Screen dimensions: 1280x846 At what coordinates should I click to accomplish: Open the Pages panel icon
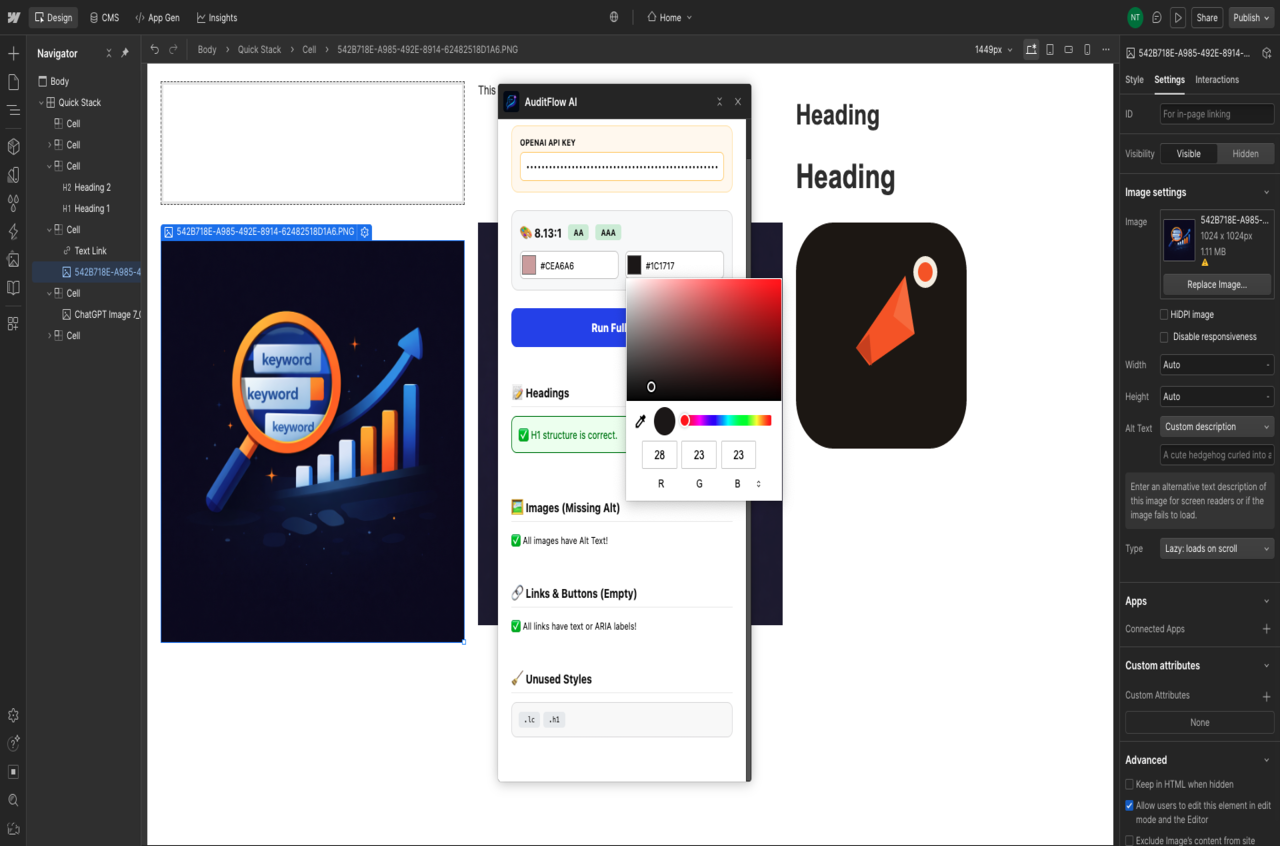[x=13, y=82]
